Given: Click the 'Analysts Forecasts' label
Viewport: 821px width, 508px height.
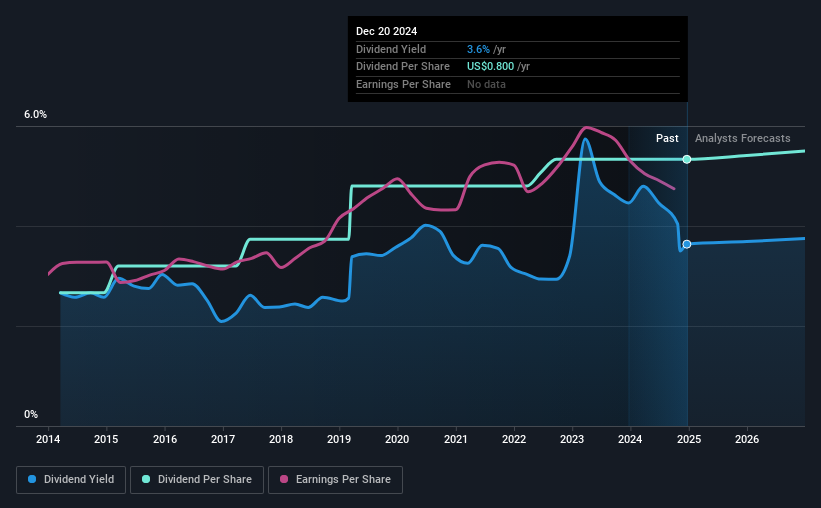Looking at the screenshot, I should coord(742,138).
